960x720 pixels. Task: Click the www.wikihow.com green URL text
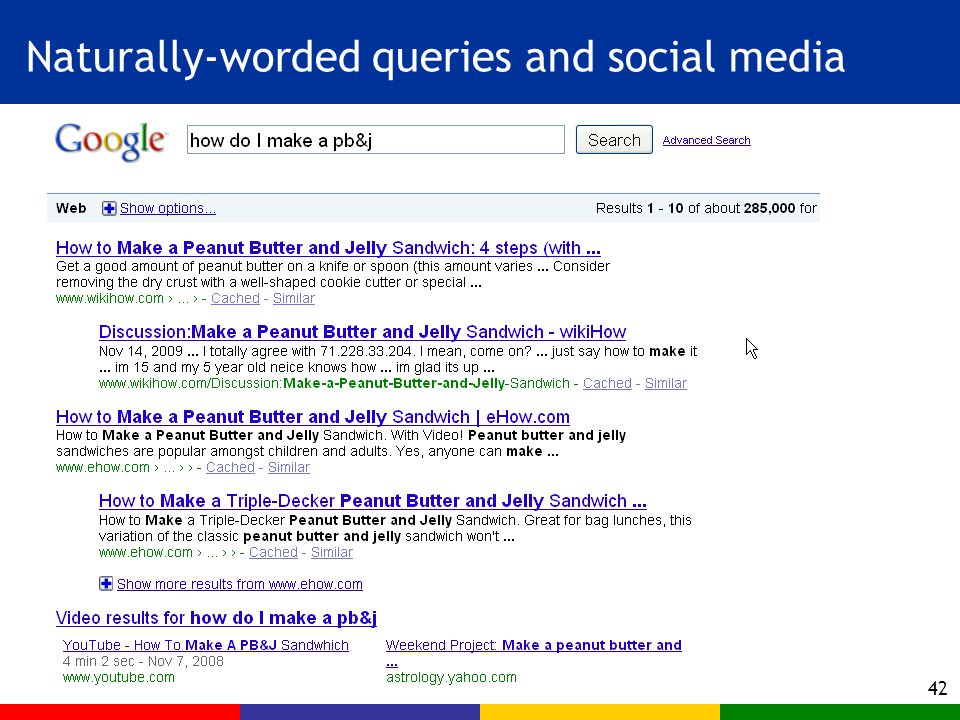pos(110,299)
